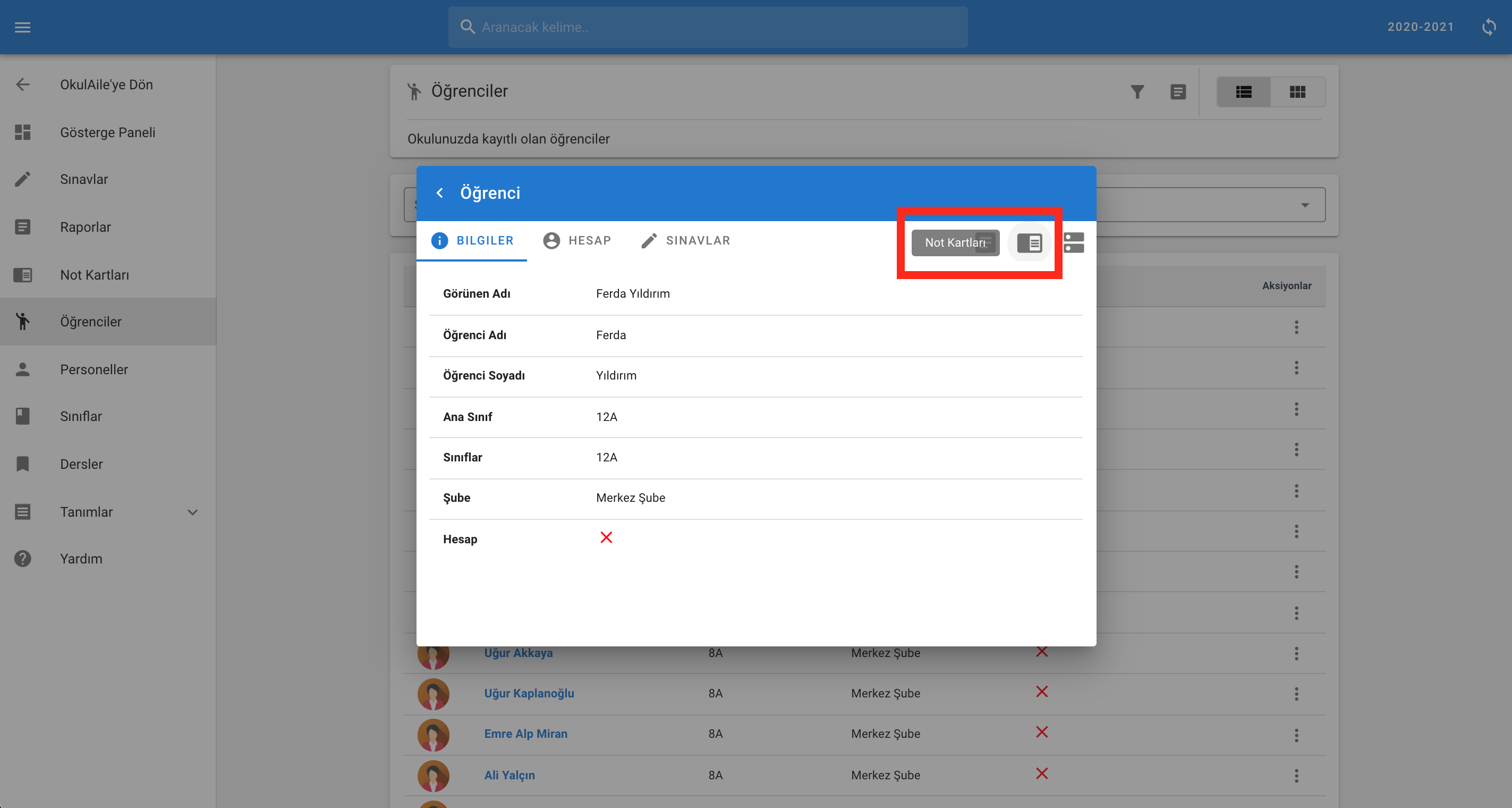Open actions menu for Ali Yalçın row

pos(1296,776)
